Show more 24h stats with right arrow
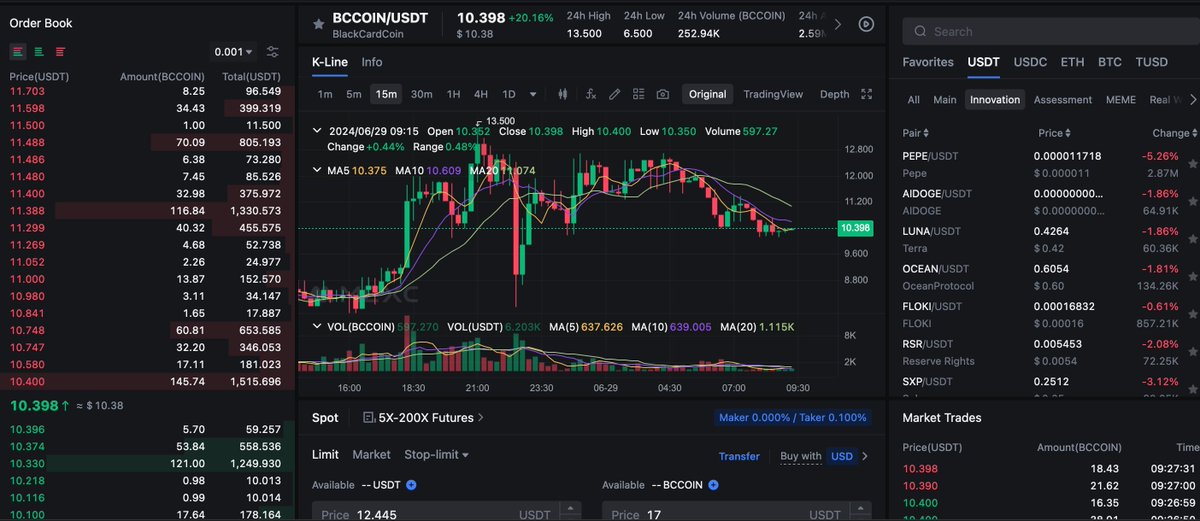The width and height of the screenshot is (1200, 521). (x=838, y=24)
